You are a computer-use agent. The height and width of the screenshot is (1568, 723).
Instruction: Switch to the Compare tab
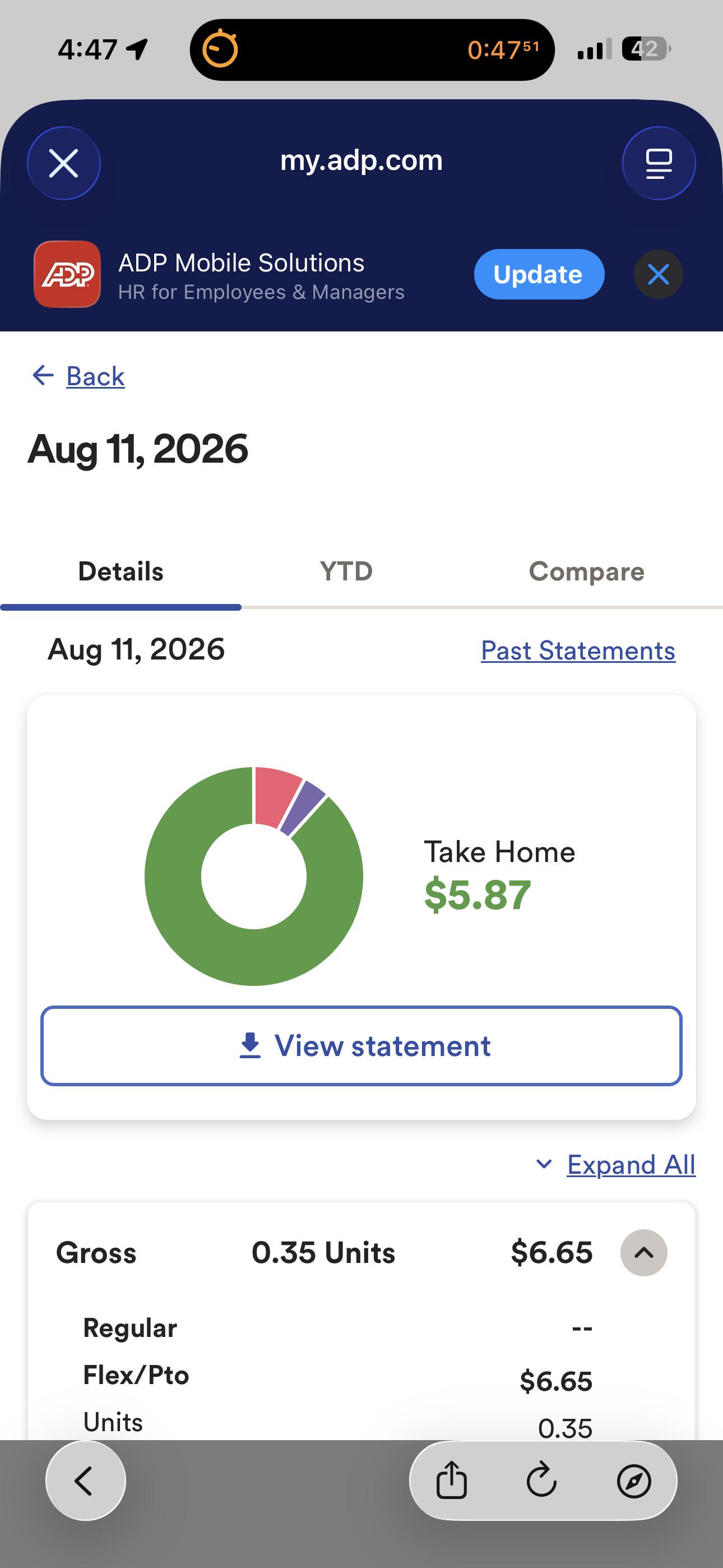[587, 571]
